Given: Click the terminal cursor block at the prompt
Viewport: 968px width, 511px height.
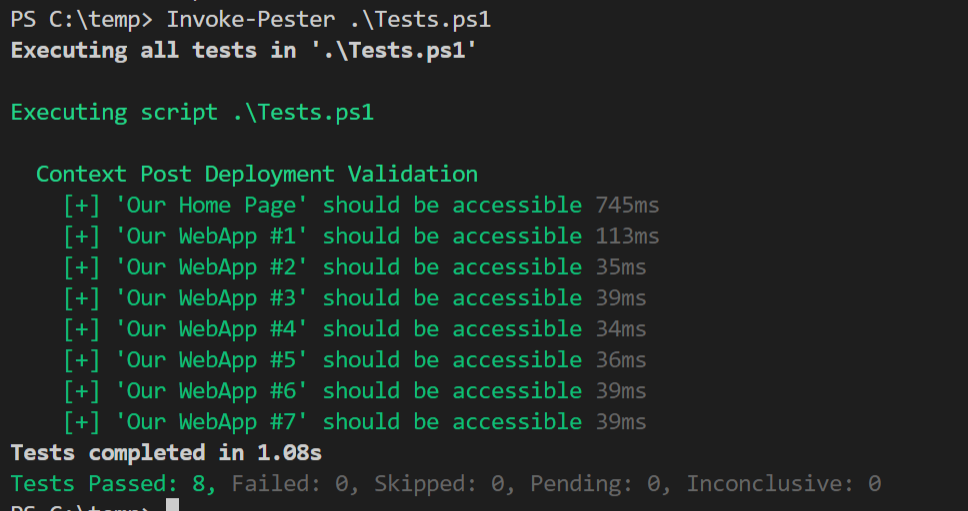Looking at the screenshot, I should point(173,505).
